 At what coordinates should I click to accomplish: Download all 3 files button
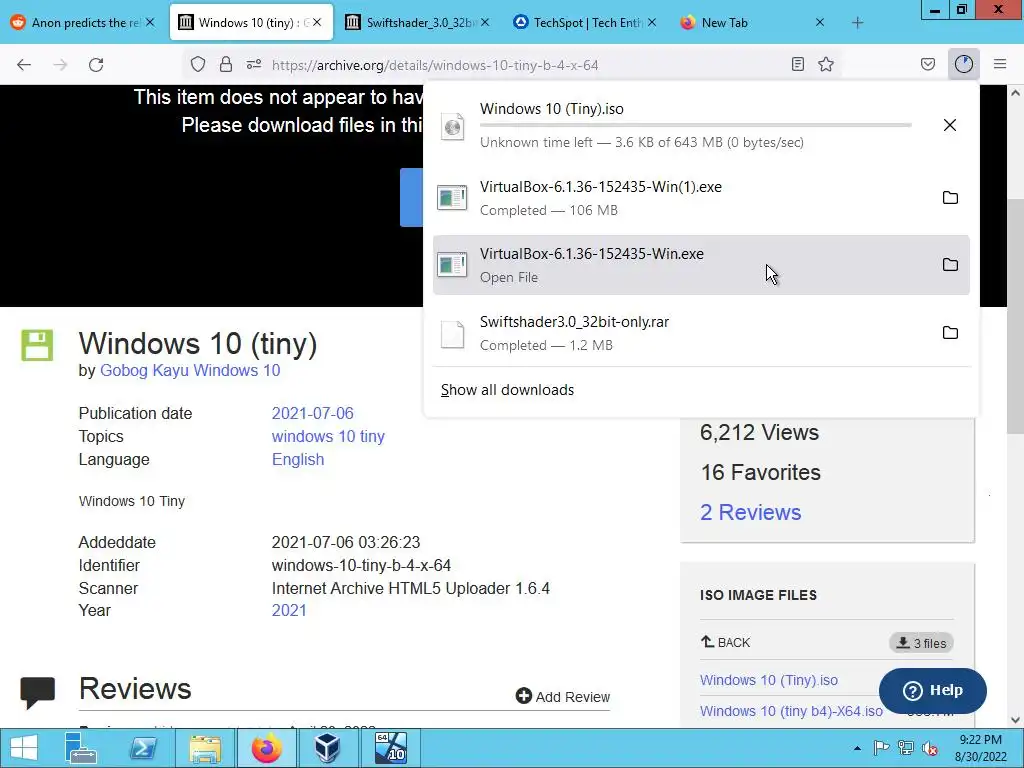click(921, 643)
